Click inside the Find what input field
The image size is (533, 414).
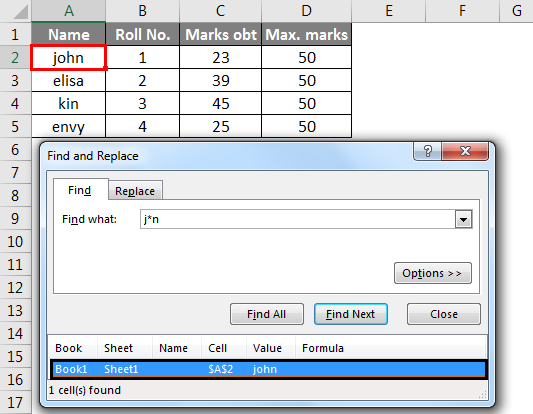tap(297, 219)
